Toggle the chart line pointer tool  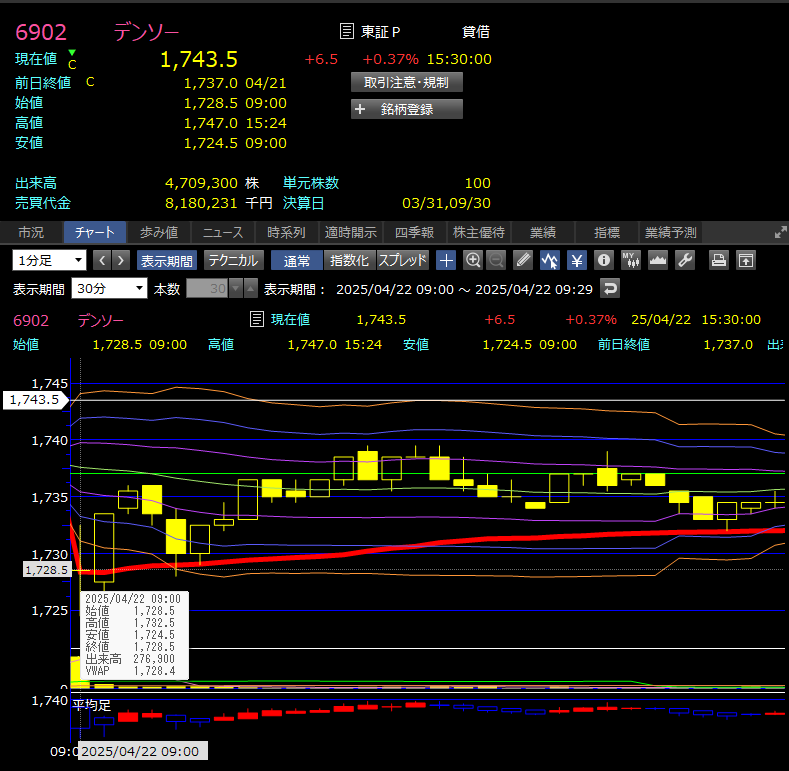point(550,260)
